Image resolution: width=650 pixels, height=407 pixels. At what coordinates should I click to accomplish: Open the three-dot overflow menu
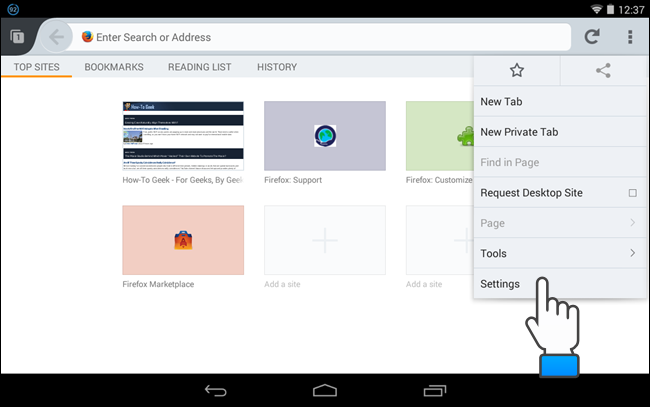pos(630,37)
